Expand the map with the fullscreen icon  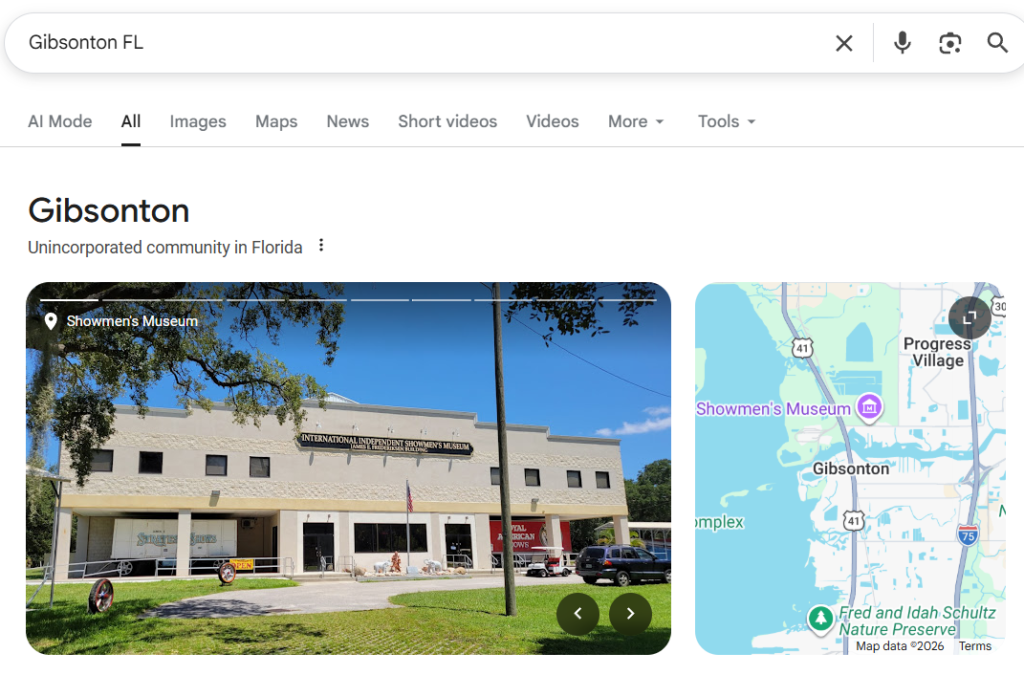click(969, 317)
